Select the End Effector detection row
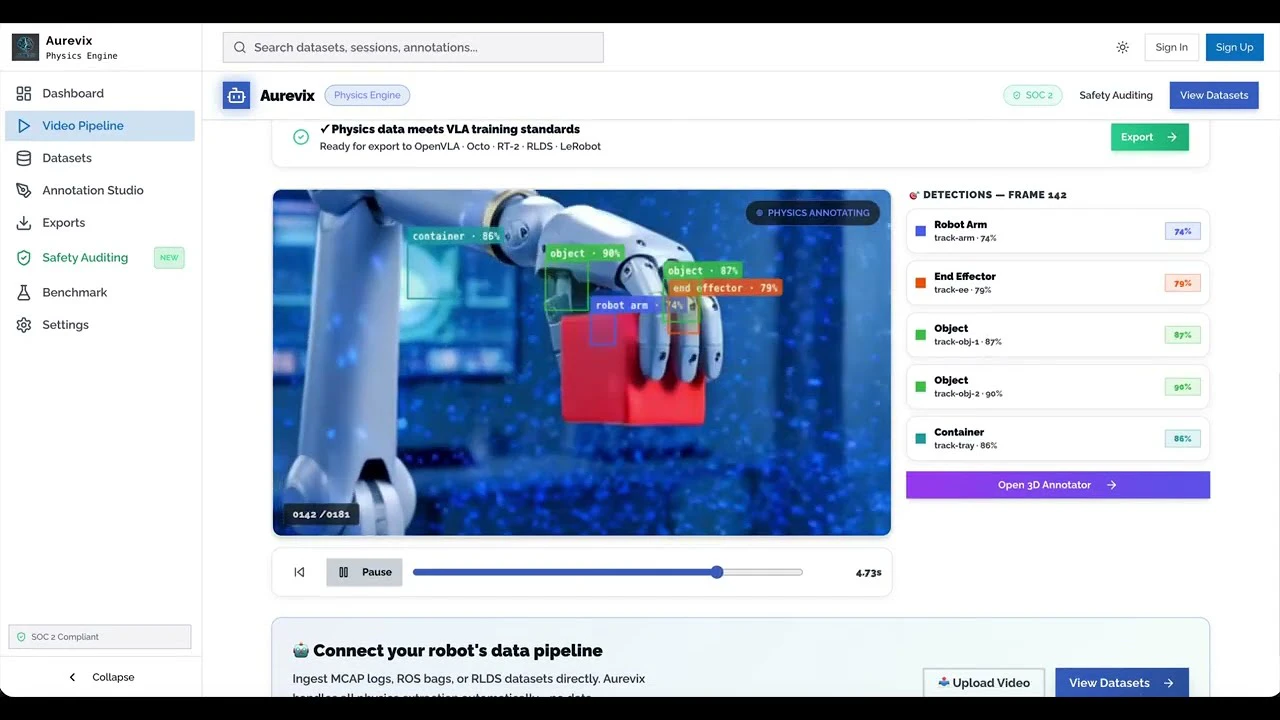Screen dimensions: 1280x720 point(1058,283)
